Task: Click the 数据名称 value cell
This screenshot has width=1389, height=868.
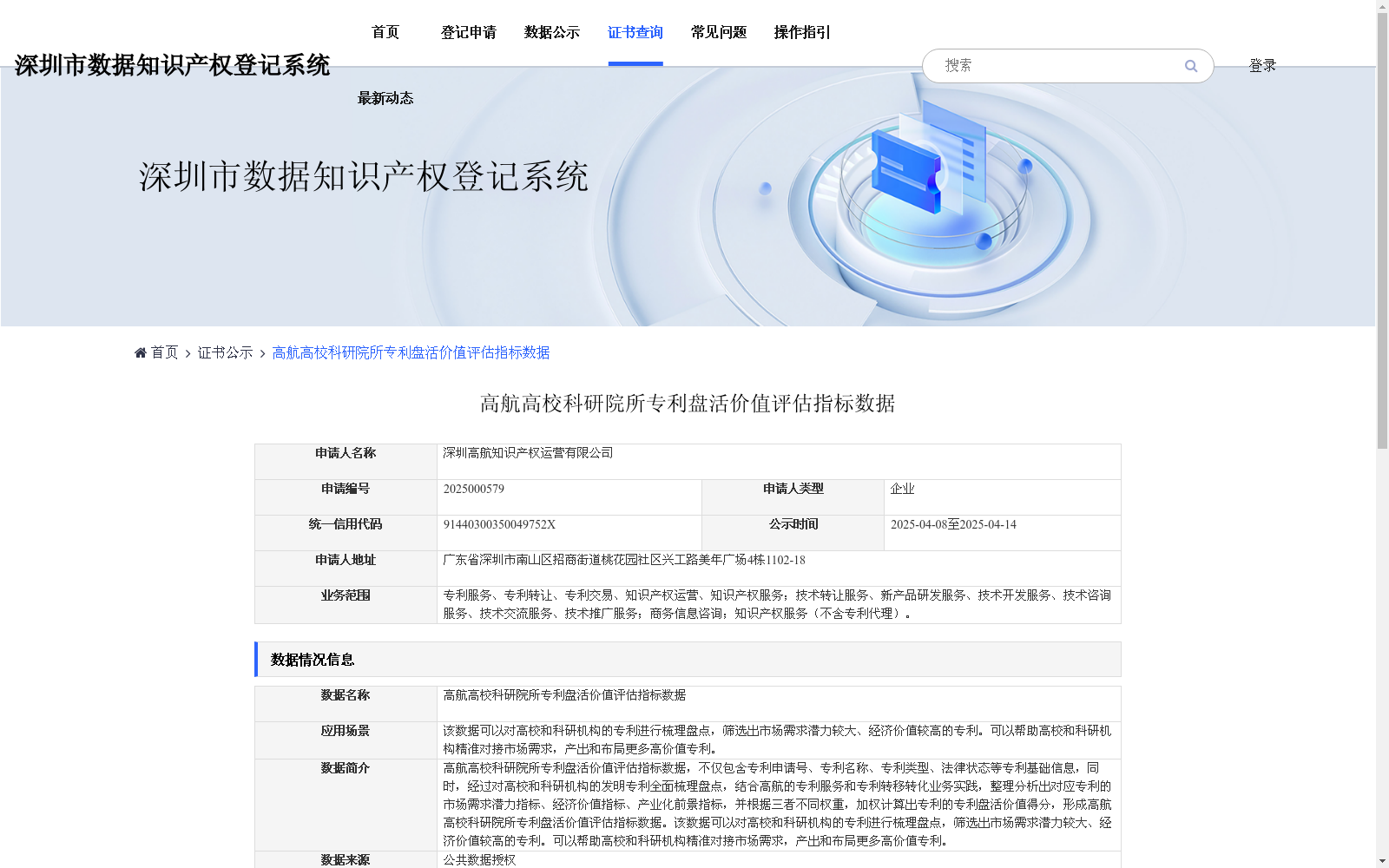Action: 779,704
